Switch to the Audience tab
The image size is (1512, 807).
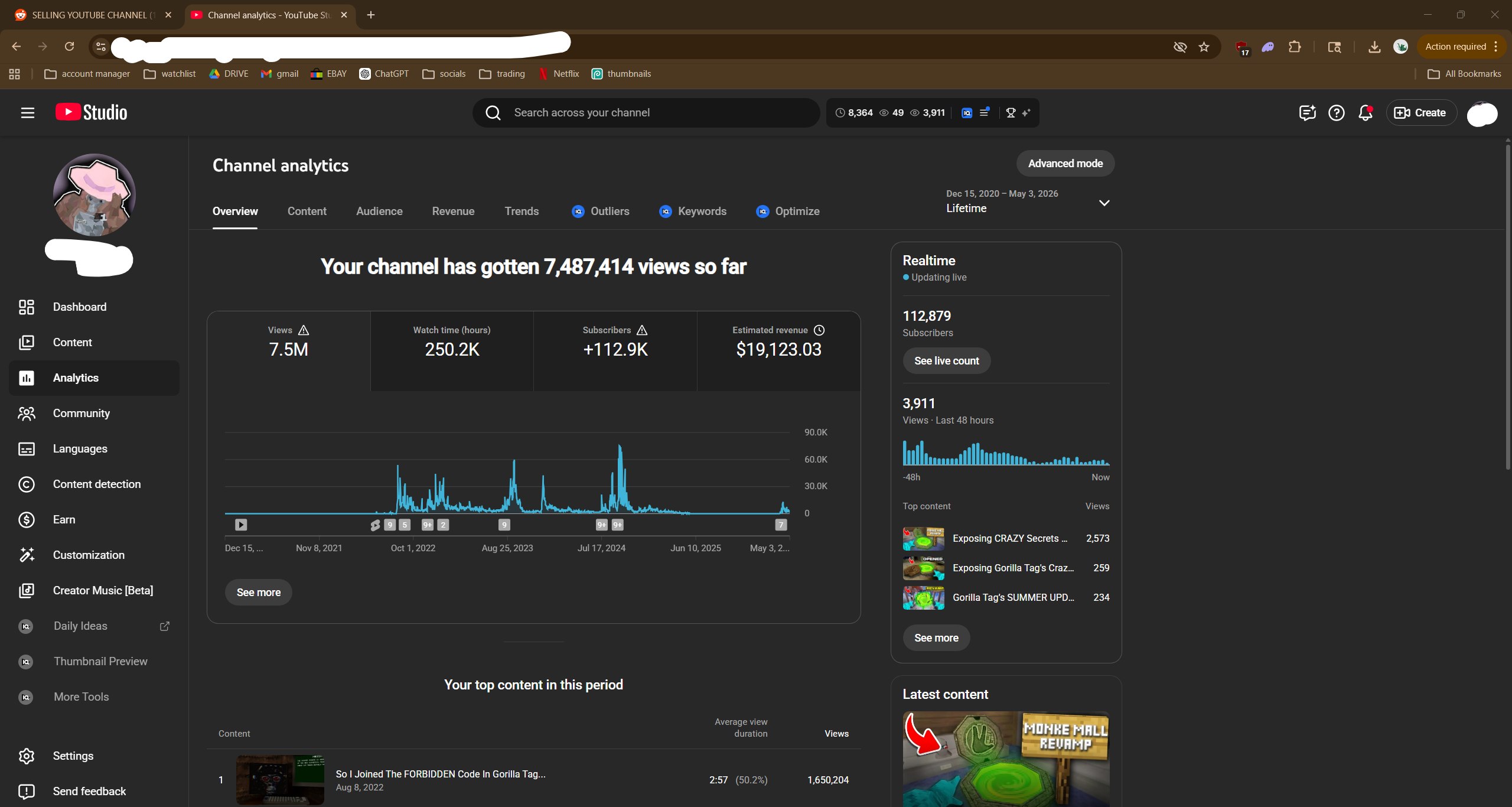tap(379, 211)
